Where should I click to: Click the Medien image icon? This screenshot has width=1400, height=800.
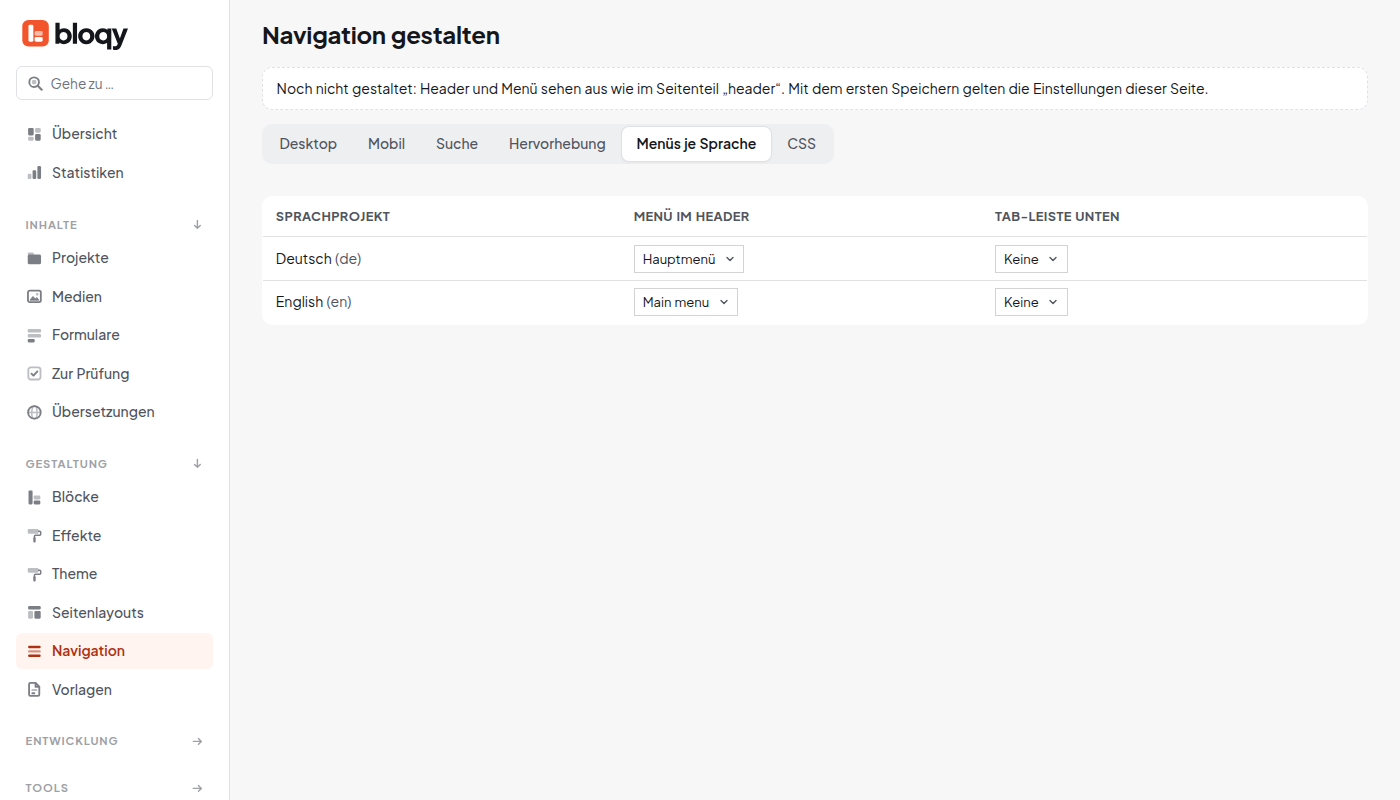[x=34, y=297]
